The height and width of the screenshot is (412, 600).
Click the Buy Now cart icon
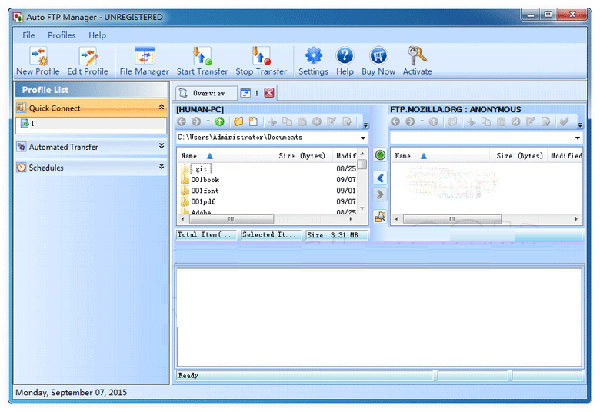(x=378, y=56)
